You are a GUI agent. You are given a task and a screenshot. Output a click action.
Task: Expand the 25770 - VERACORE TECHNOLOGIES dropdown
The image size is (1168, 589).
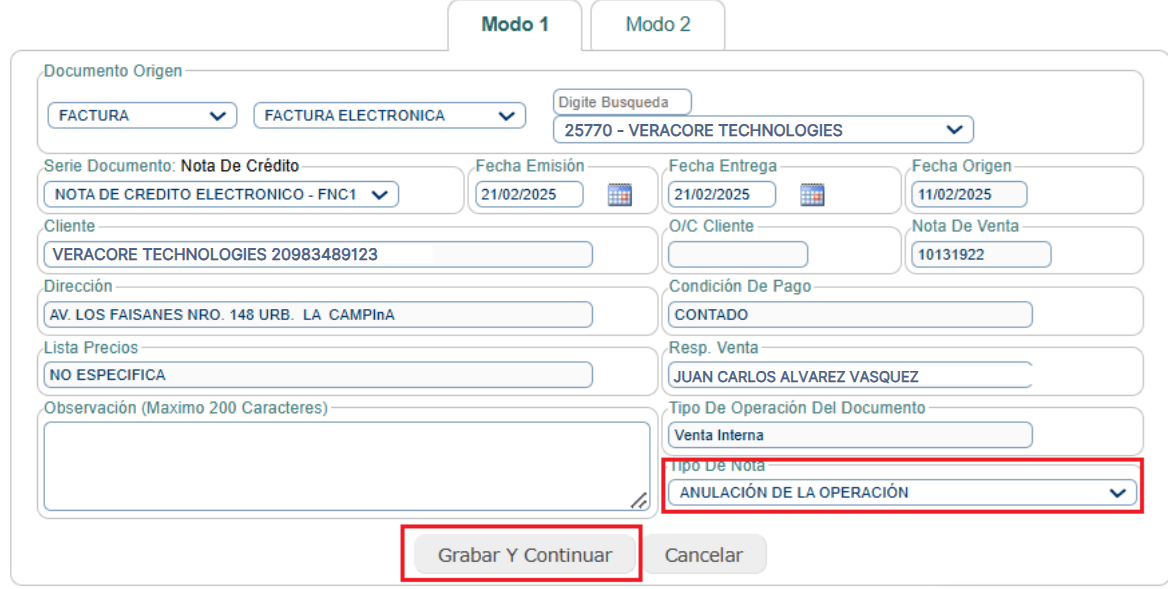pos(763,130)
